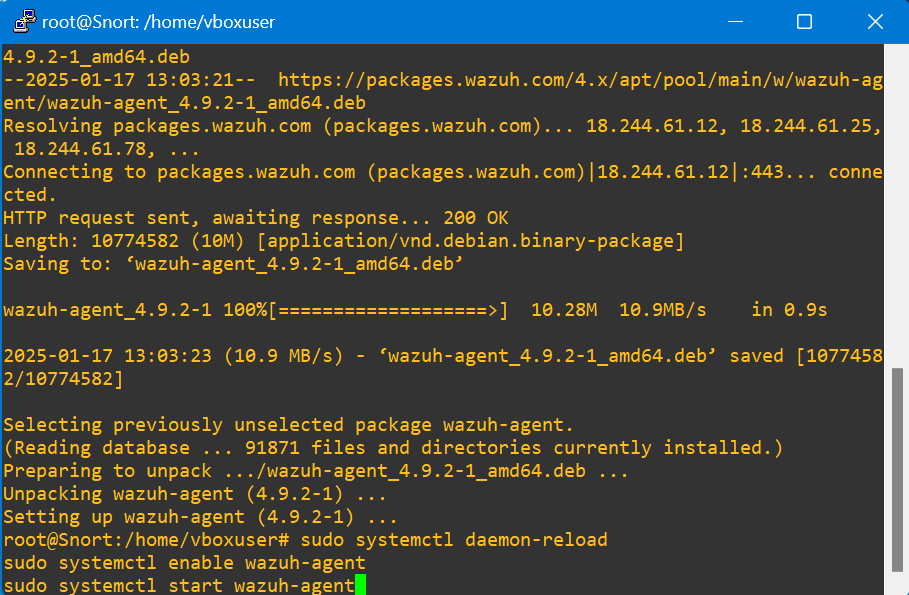
Task: Click the '2025-01-17 13:03:23' saved timestamp
Action: (107, 356)
